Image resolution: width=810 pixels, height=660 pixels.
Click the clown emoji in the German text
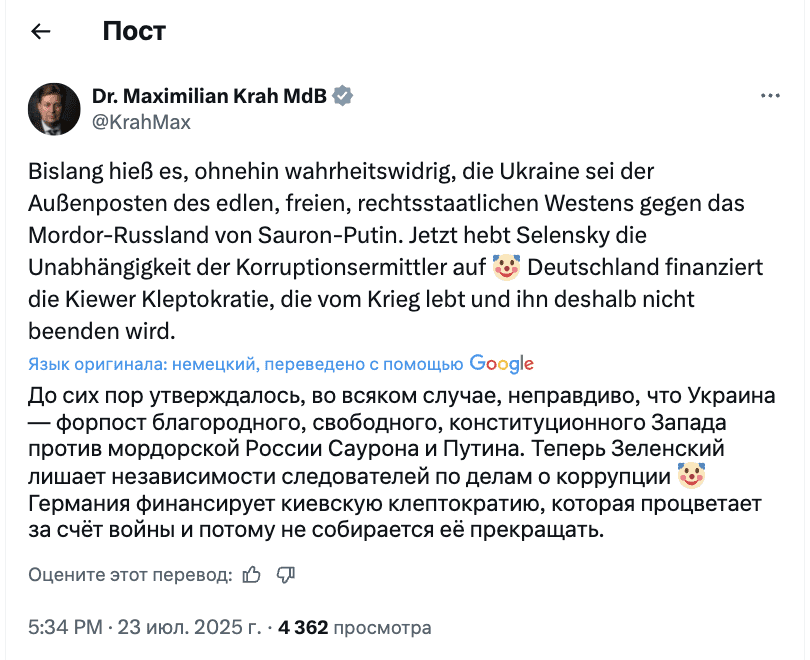pos(508,268)
